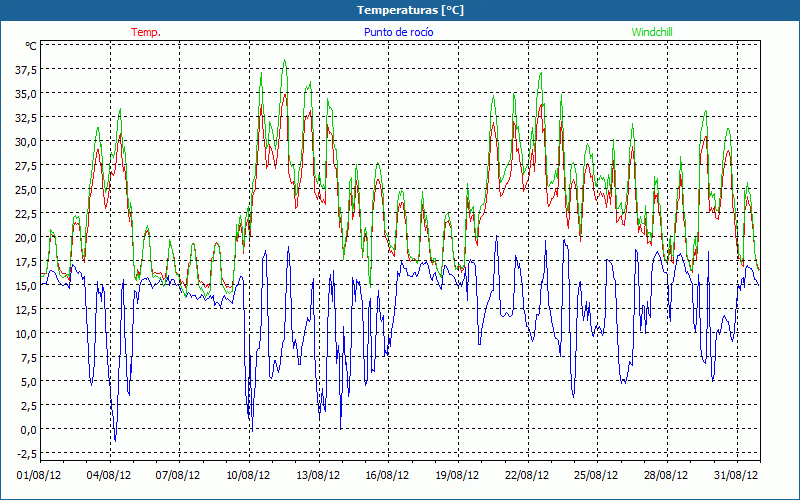Click the 25,0 y-axis value

pos(26,190)
